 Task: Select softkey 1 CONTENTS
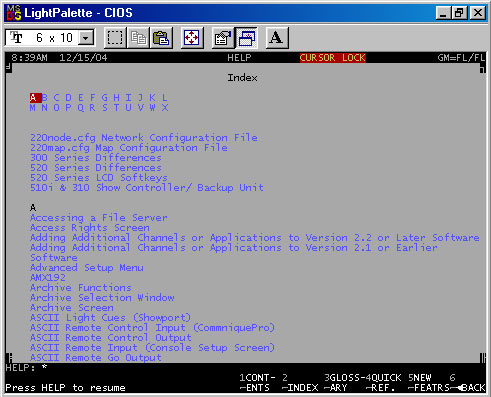coord(257,383)
